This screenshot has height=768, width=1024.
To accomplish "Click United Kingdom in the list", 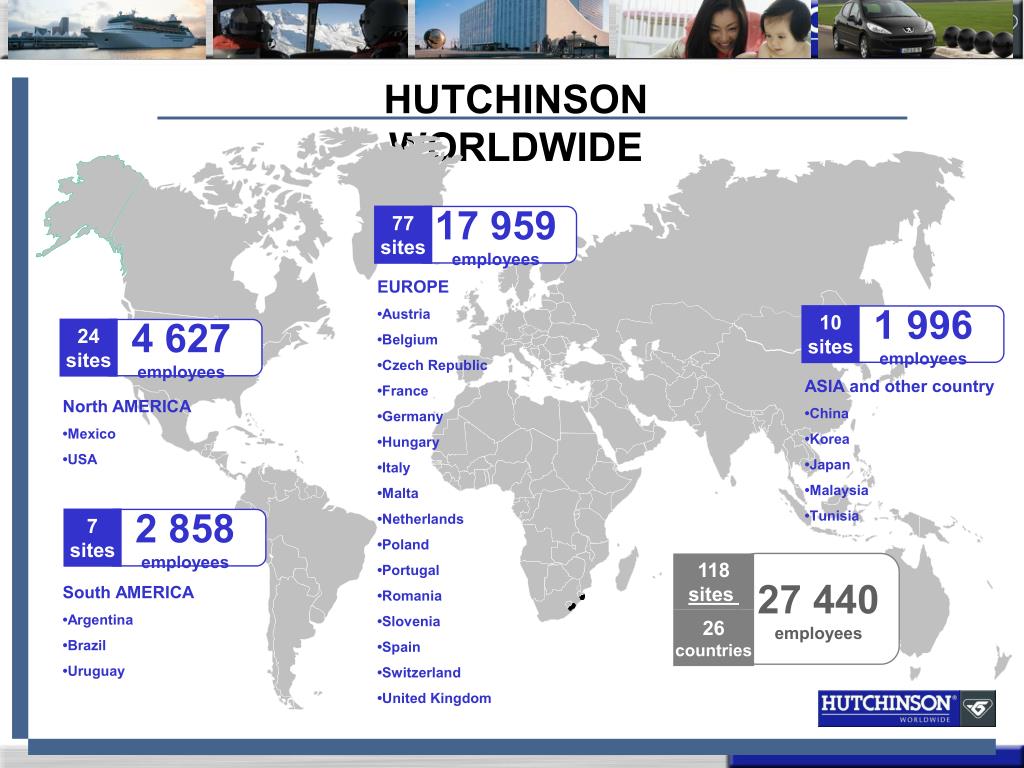I will [x=434, y=698].
